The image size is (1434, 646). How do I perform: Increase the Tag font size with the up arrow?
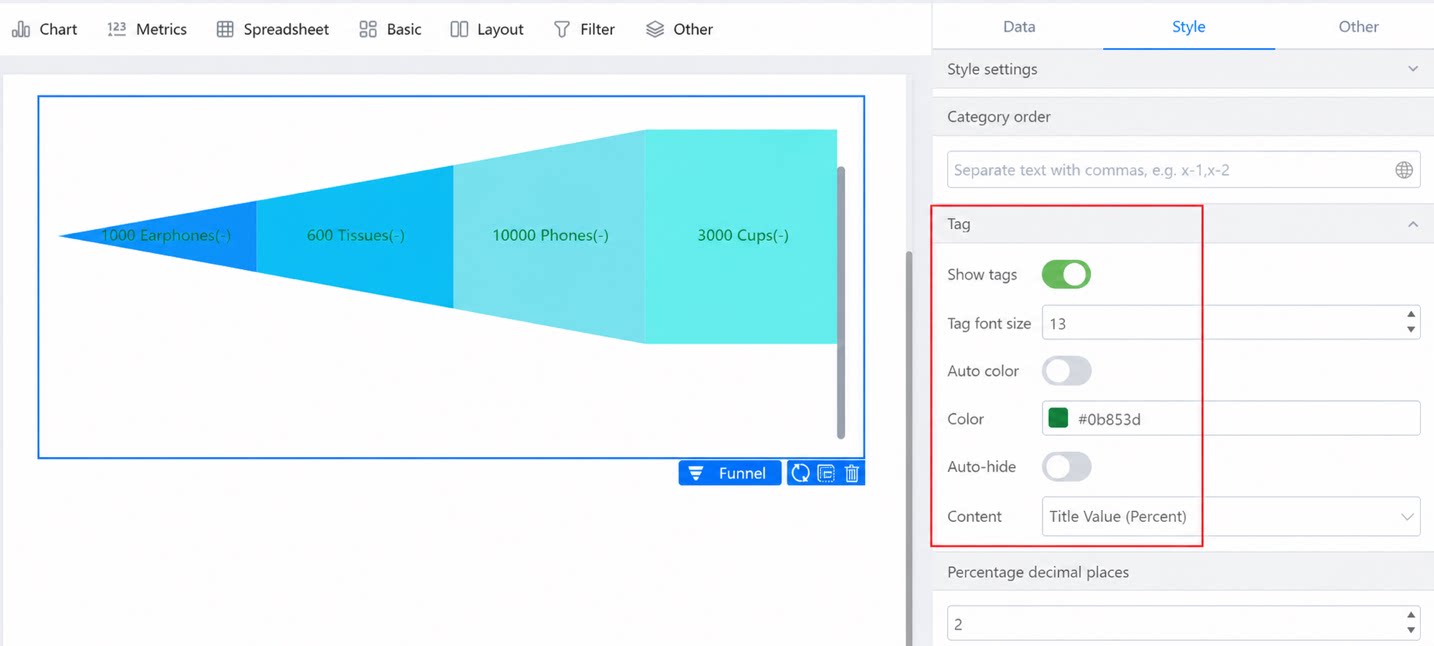[1411, 315]
